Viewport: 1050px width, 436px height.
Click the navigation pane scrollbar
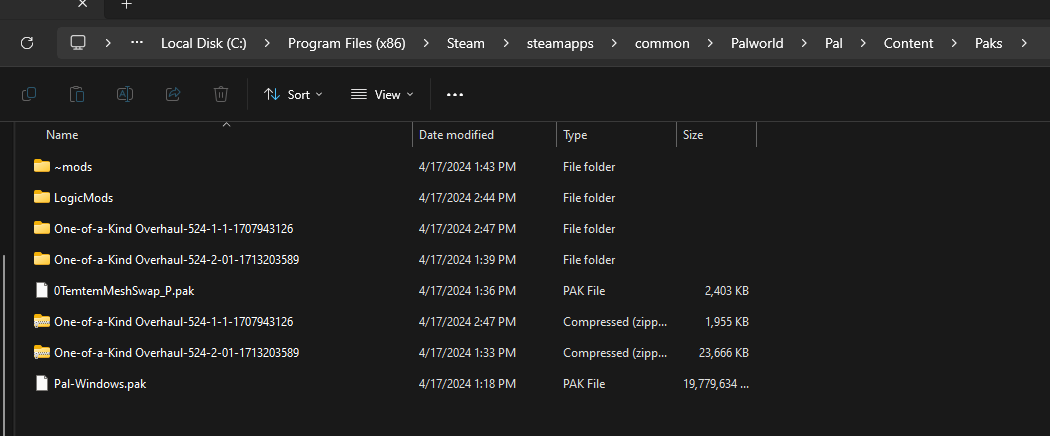[x=5, y=345]
